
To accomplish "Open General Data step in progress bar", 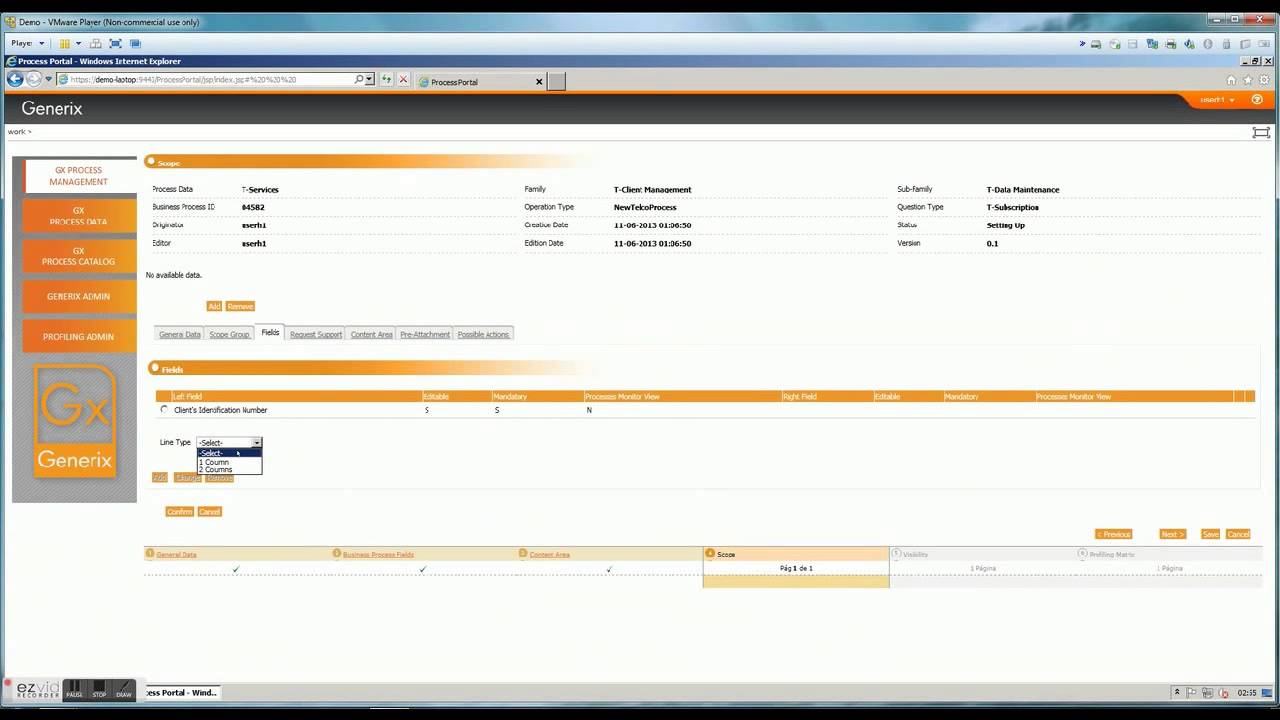I will (x=176, y=554).
